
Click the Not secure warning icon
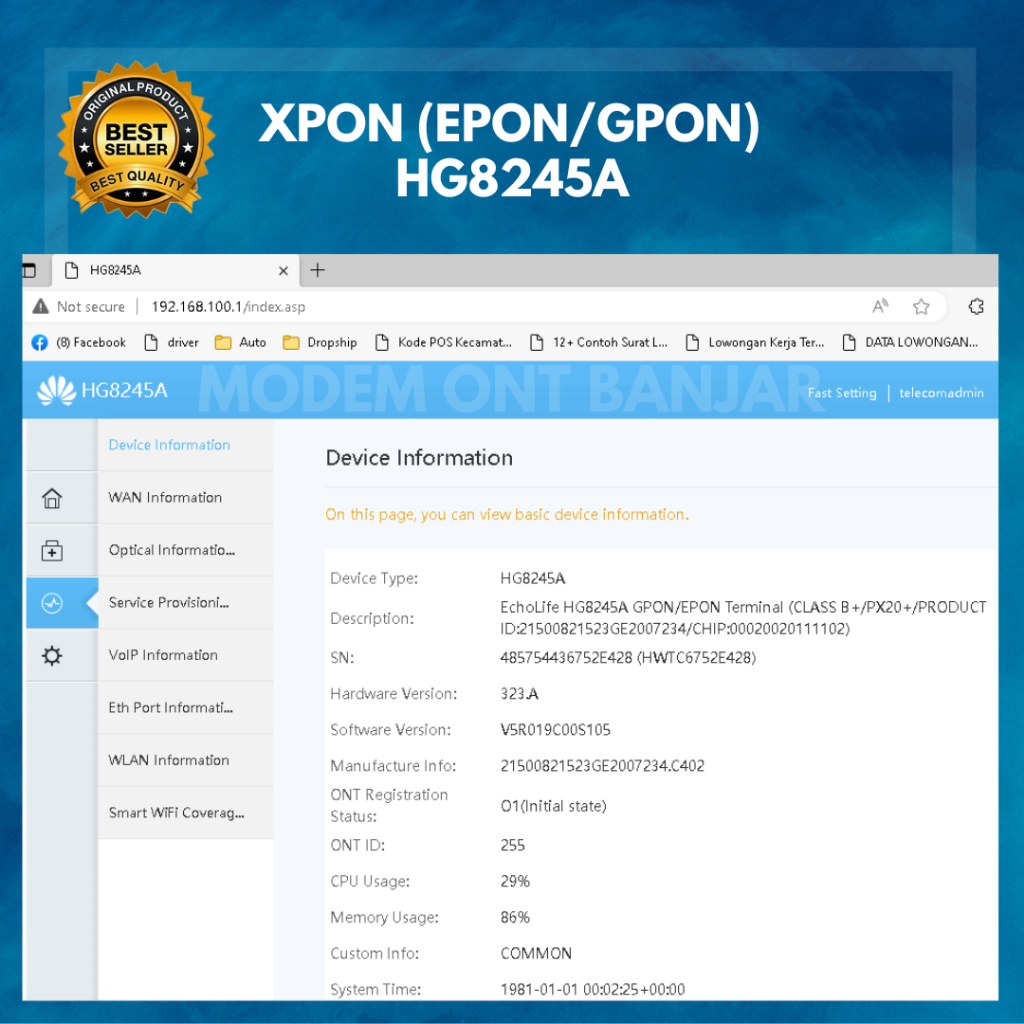click(x=41, y=307)
